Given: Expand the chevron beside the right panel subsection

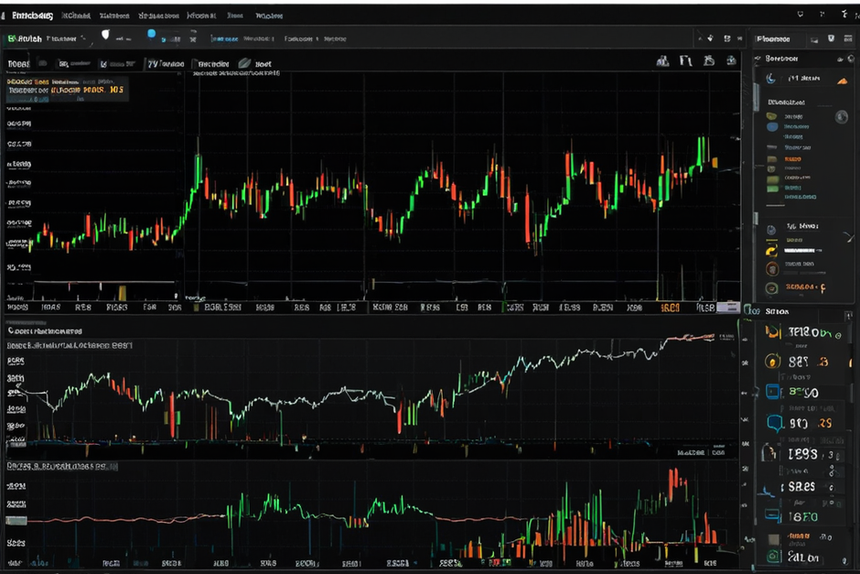Looking at the screenshot, I should click(848, 237).
